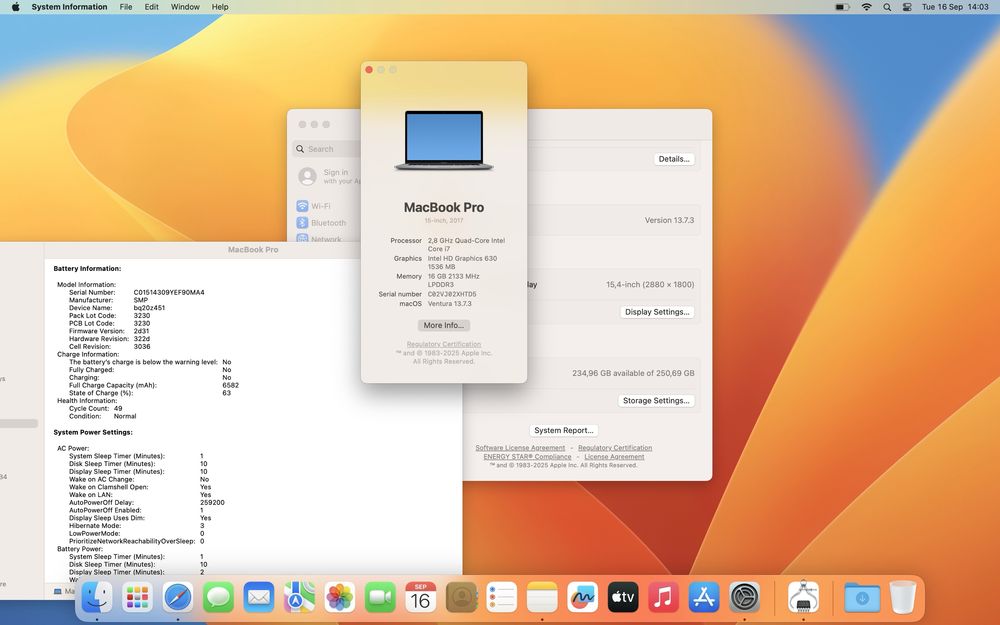Image resolution: width=1000 pixels, height=625 pixels.
Task: Open Display Settings... in System Settings
Action: pos(657,312)
